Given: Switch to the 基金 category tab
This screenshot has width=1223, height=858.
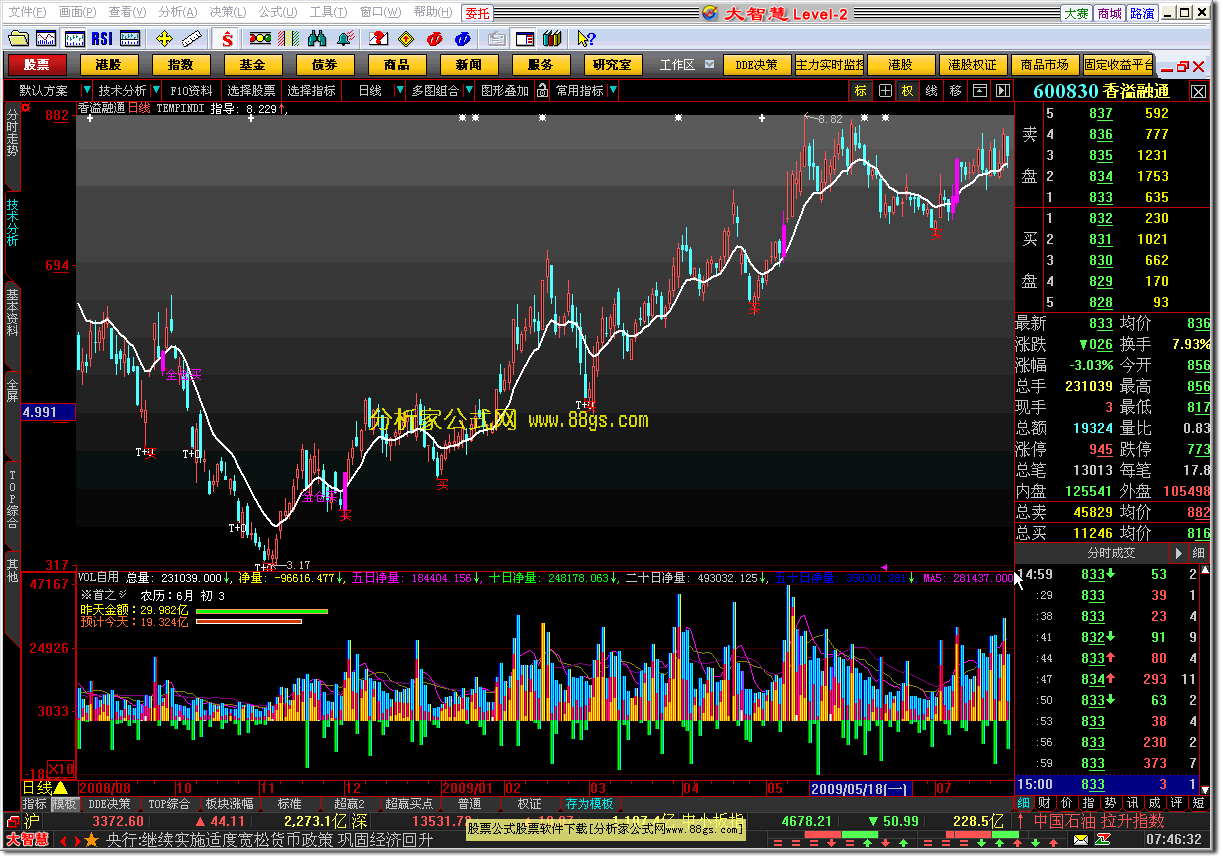Looking at the screenshot, I should tap(253, 64).
